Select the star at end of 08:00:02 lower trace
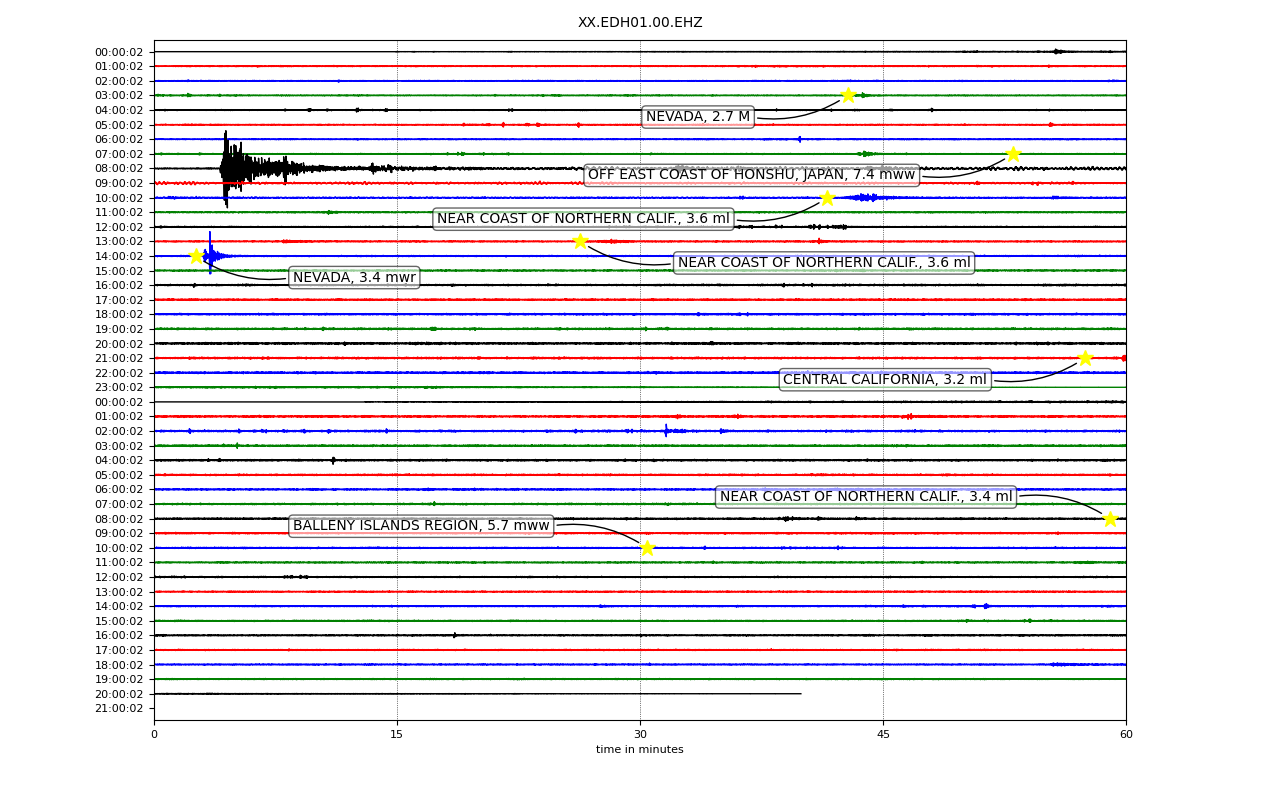Viewport: 1280px width, 800px height. 1110,519
